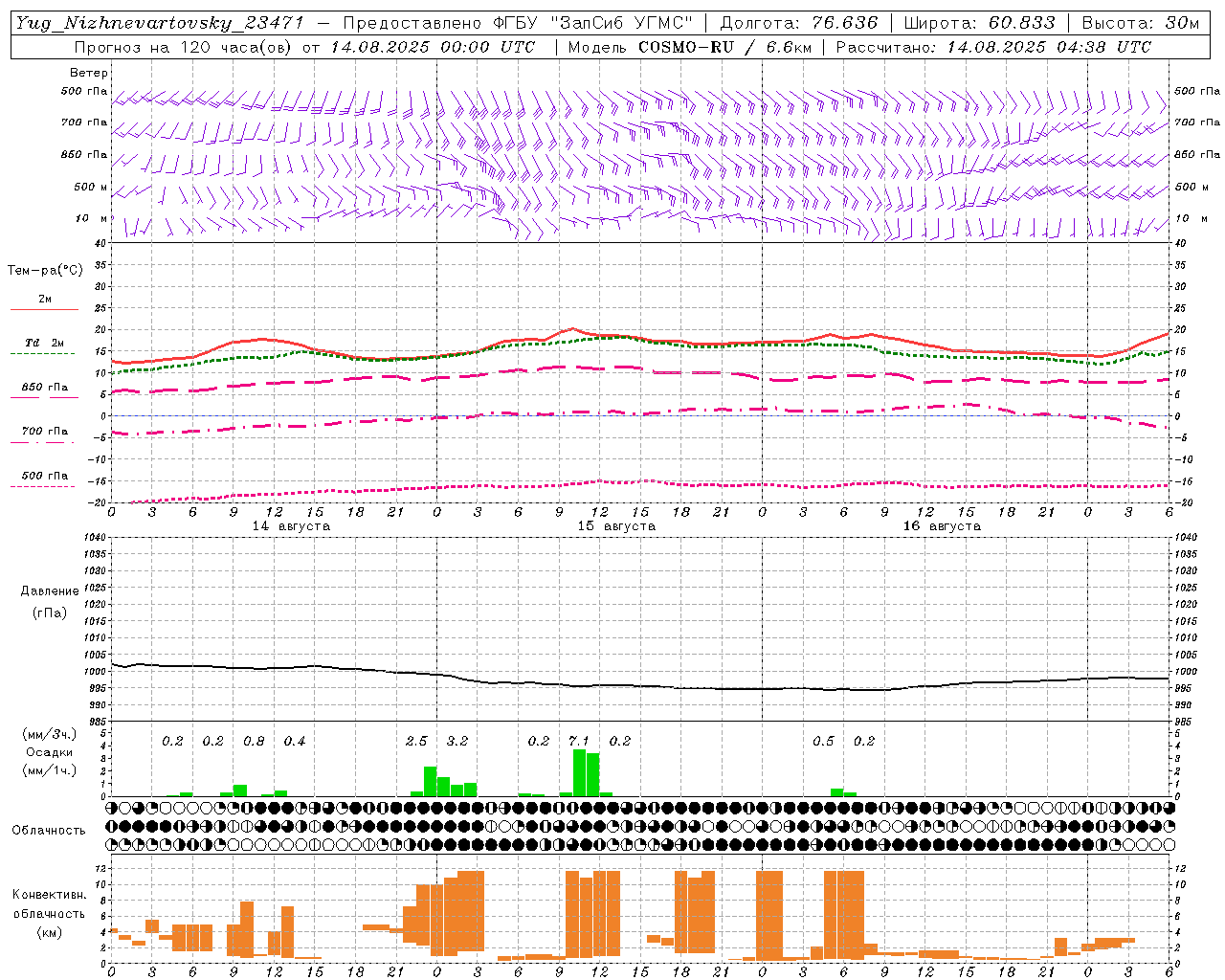The height and width of the screenshot is (980, 1225).
Task: Click the 7.1 precipitation total
Action: tap(579, 742)
